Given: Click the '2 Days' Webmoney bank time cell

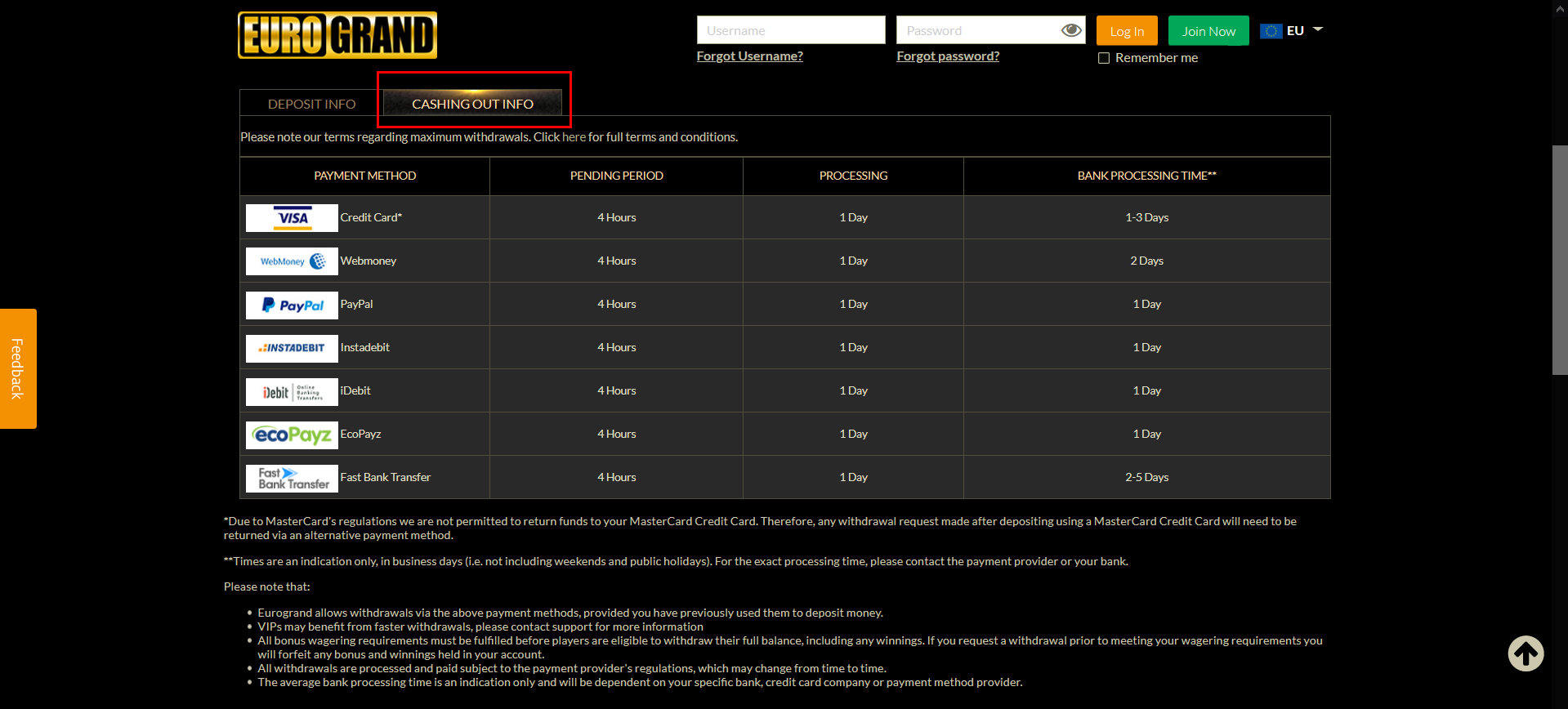Looking at the screenshot, I should (x=1146, y=261).
